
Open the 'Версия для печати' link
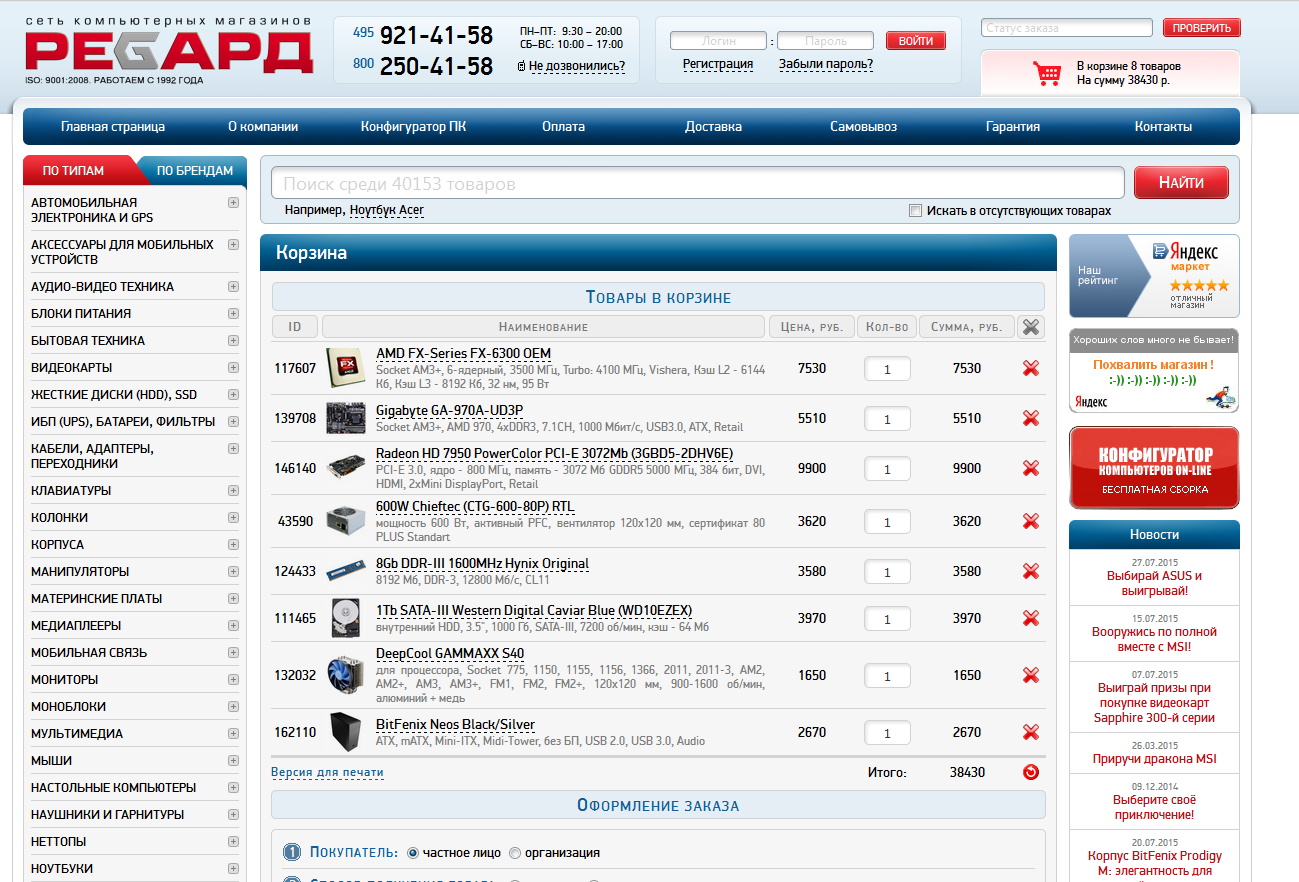pyautogui.click(x=327, y=773)
